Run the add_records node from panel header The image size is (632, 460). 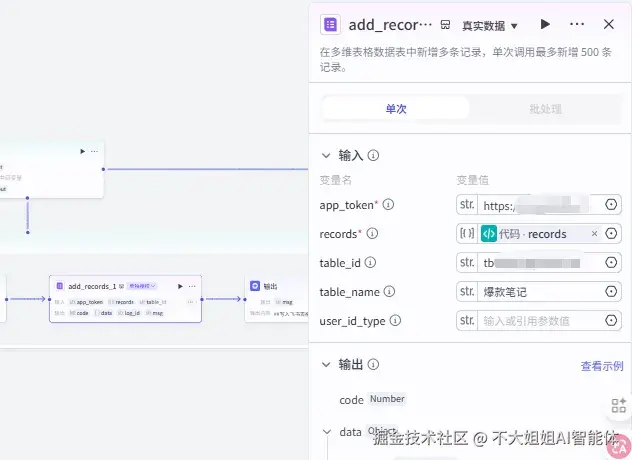pos(545,24)
